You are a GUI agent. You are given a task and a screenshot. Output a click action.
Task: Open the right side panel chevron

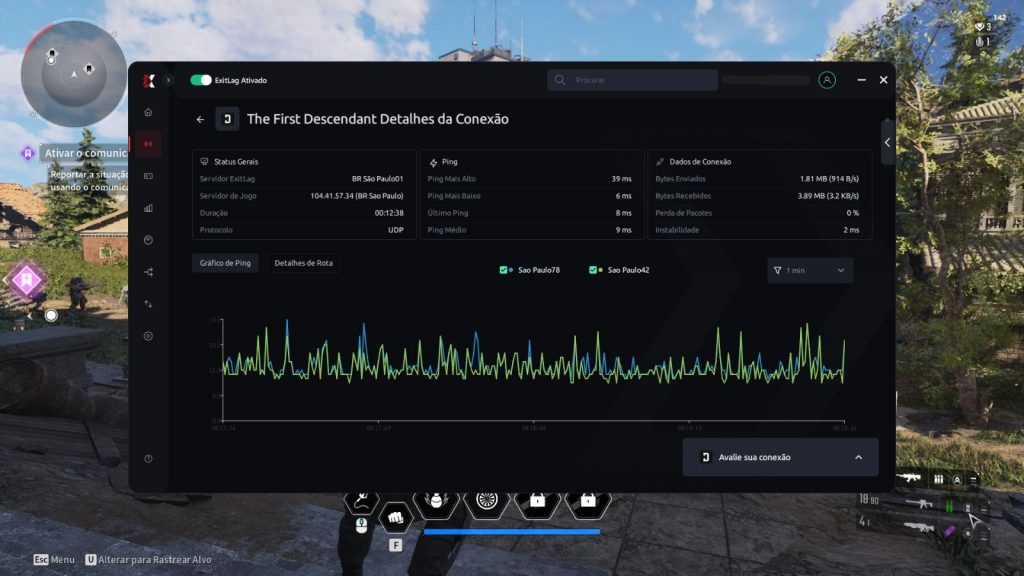tap(888, 142)
